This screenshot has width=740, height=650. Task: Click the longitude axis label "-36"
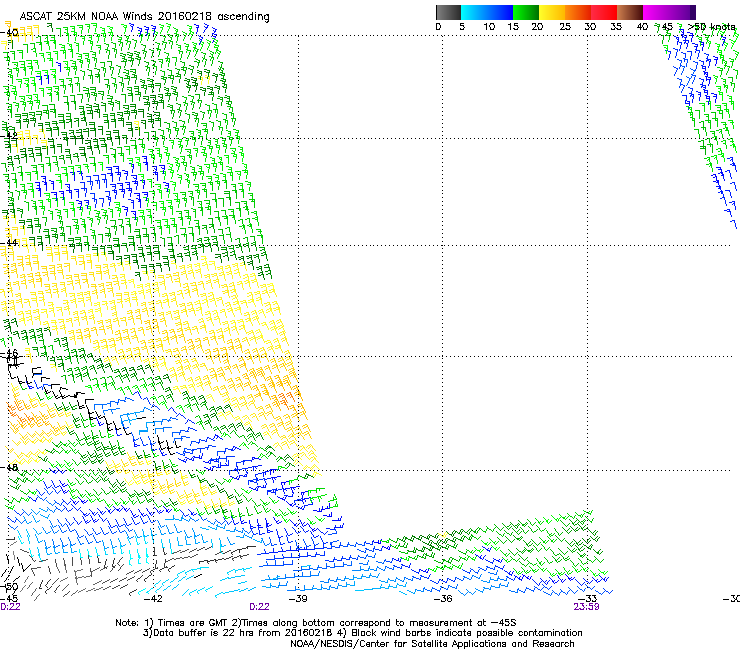[x=443, y=599]
